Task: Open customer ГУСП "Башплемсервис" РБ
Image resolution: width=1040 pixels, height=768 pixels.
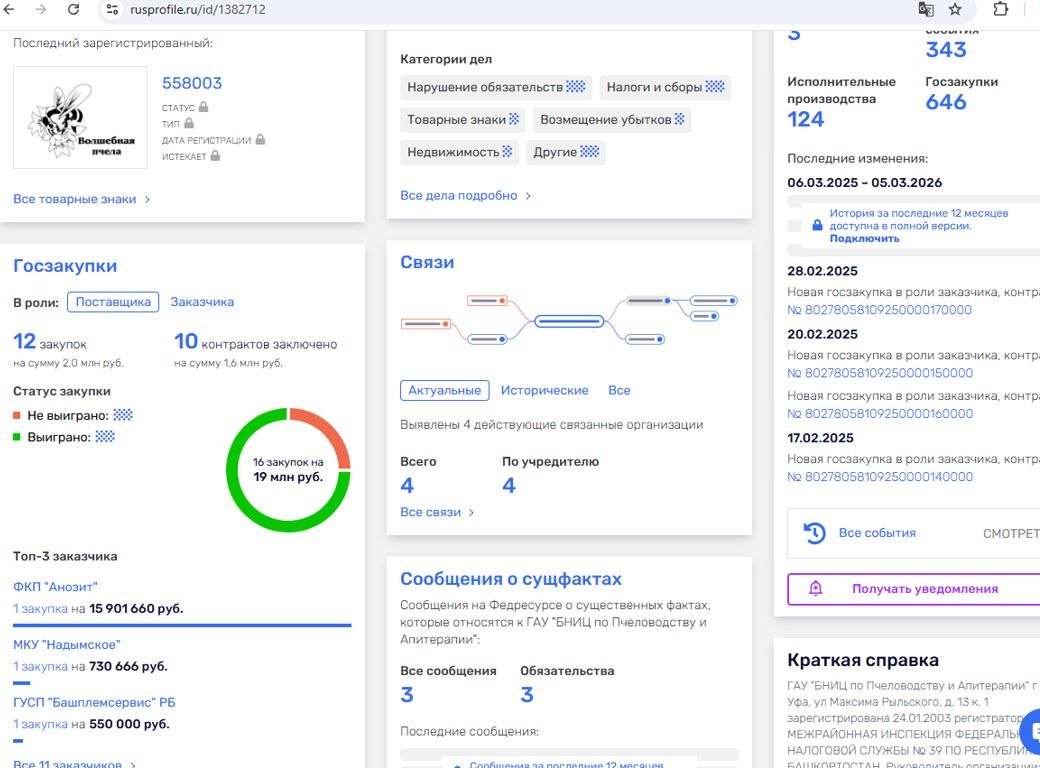Action: point(94,702)
